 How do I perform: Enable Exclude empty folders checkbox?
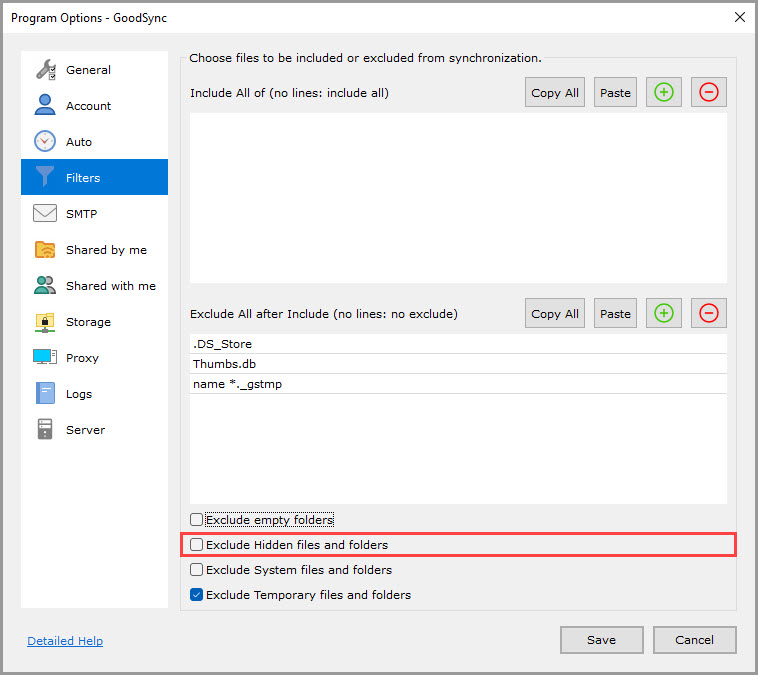[197, 520]
